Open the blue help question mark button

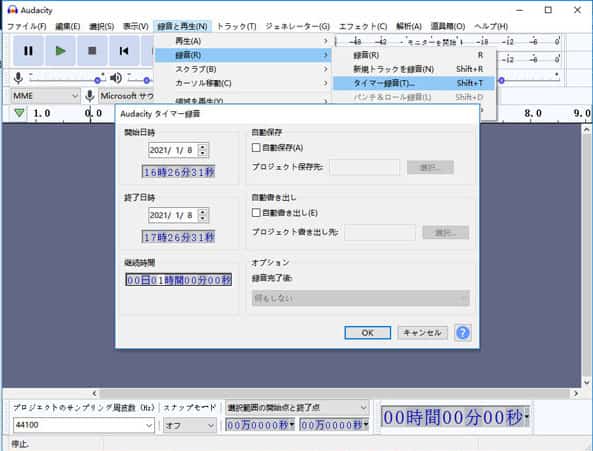tap(463, 333)
